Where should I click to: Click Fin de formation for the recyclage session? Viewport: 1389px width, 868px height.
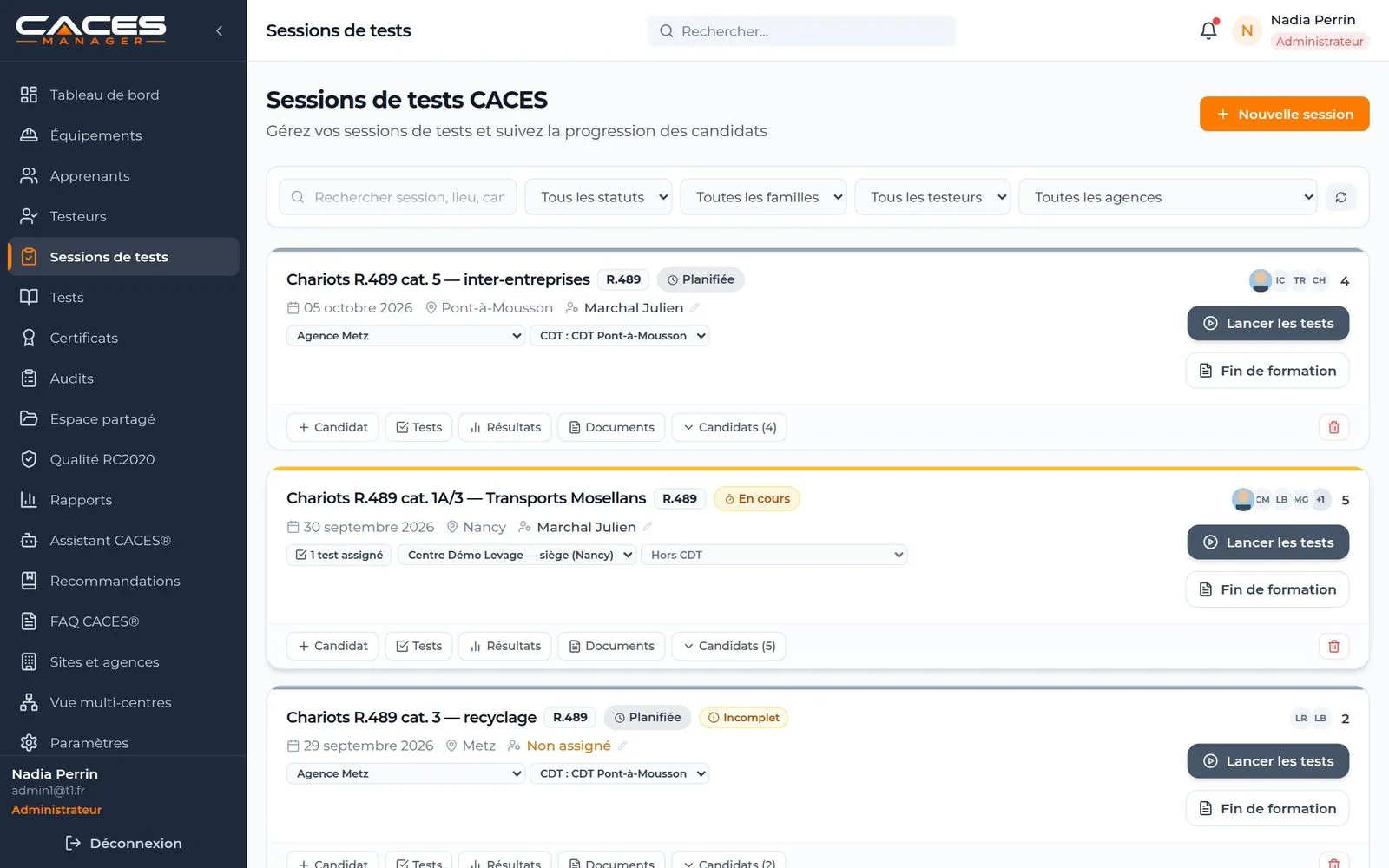[x=1267, y=808]
